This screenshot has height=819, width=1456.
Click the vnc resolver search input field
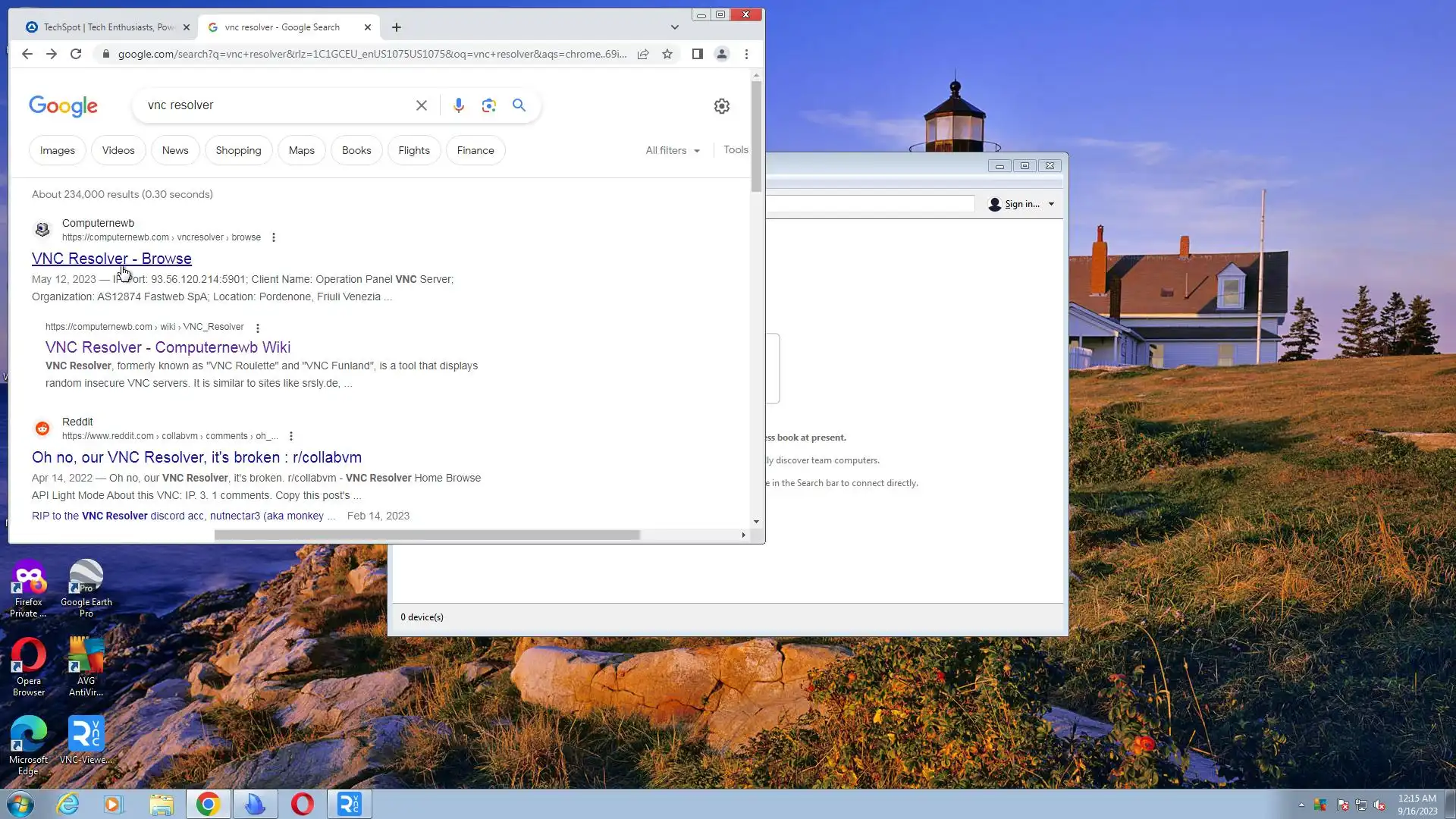273,105
